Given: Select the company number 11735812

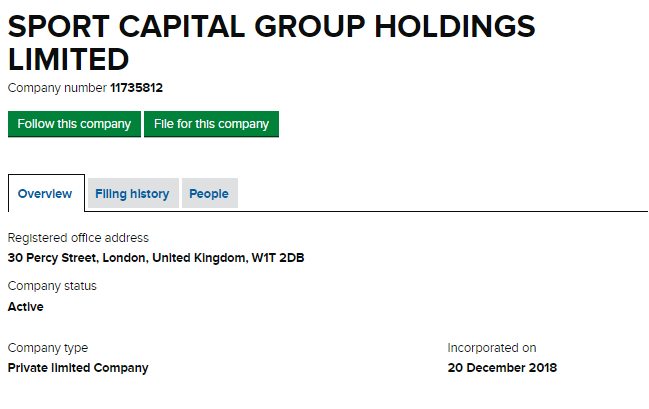Looking at the screenshot, I should [137, 88].
